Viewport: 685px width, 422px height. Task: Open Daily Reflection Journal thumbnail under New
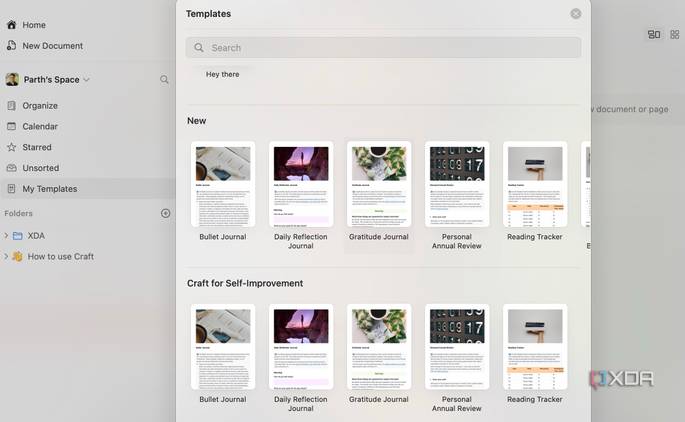click(x=301, y=184)
